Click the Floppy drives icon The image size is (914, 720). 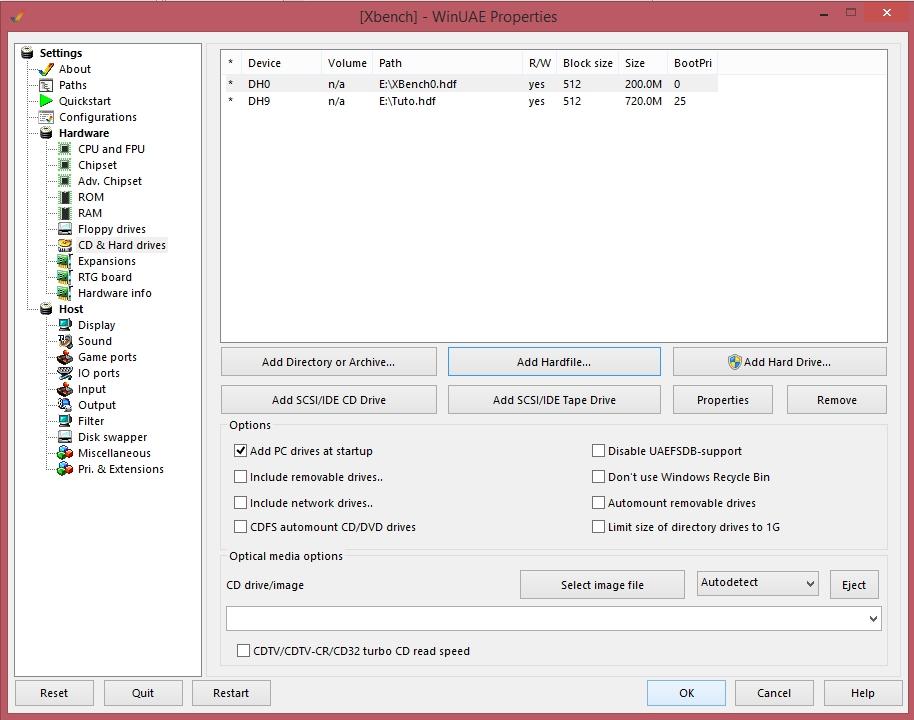tap(65, 229)
